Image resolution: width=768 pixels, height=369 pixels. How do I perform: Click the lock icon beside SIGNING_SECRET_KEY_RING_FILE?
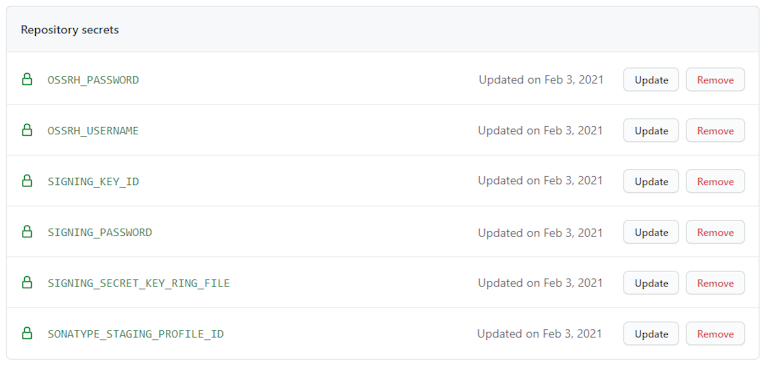coord(27,283)
